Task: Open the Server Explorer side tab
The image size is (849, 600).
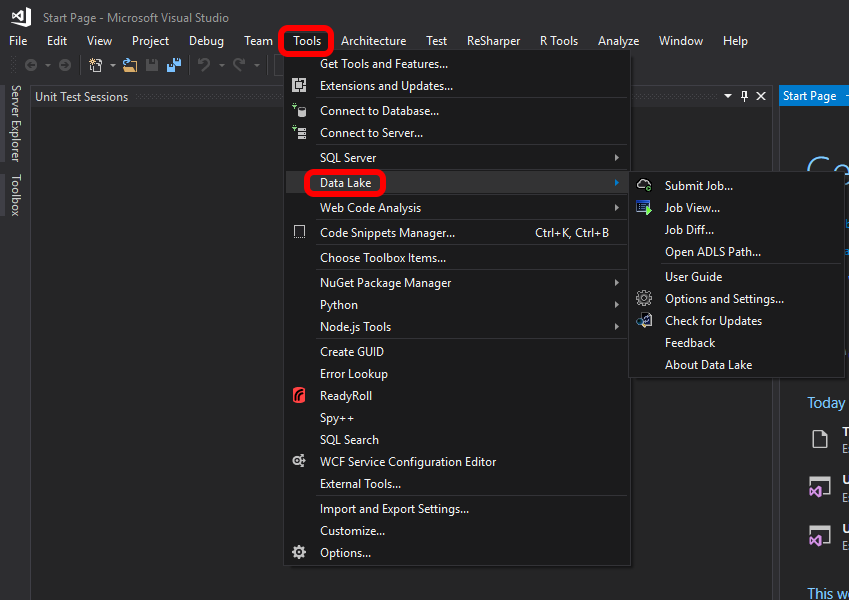Action: pyautogui.click(x=16, y=123)
